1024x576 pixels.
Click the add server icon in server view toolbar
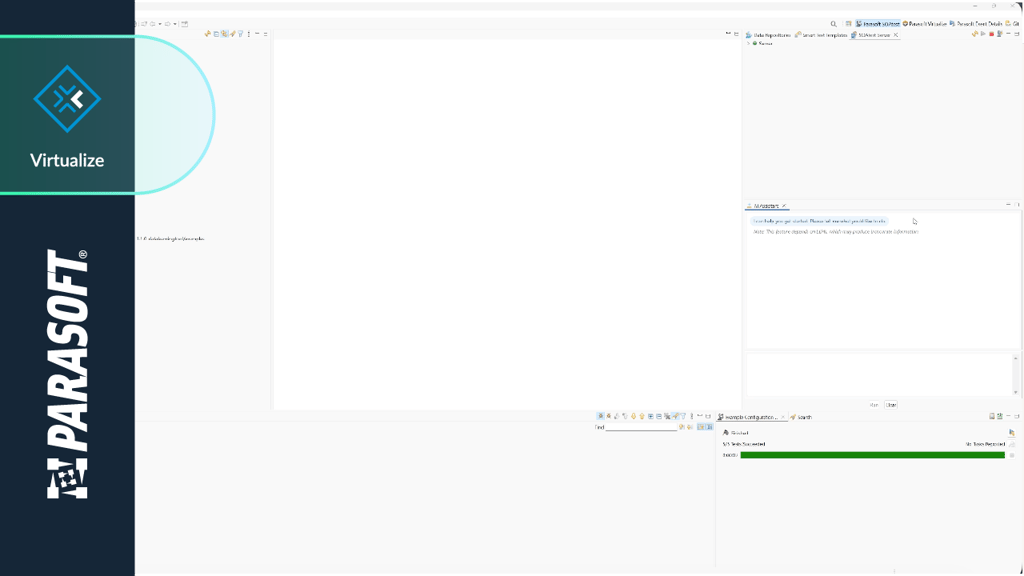click(x=1000, y=34)
